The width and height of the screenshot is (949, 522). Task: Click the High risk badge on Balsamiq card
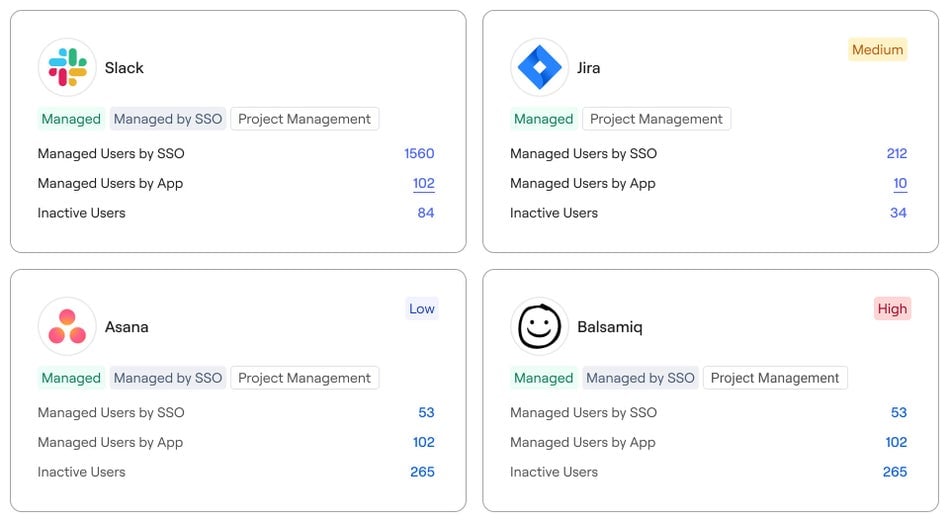(892, 309)
